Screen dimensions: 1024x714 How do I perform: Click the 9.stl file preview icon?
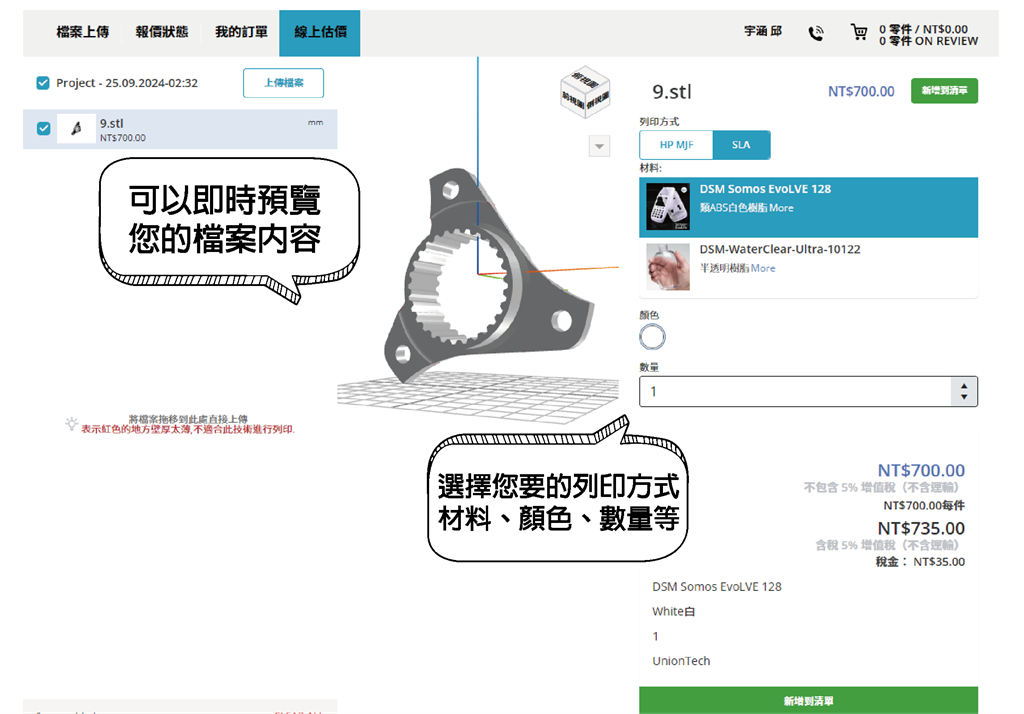[x=76, y=128]
